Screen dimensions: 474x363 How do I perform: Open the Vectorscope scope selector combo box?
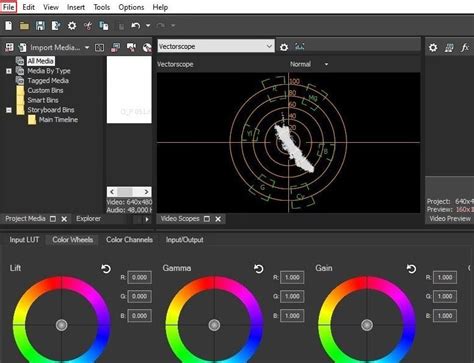click(x=216, y=46)
